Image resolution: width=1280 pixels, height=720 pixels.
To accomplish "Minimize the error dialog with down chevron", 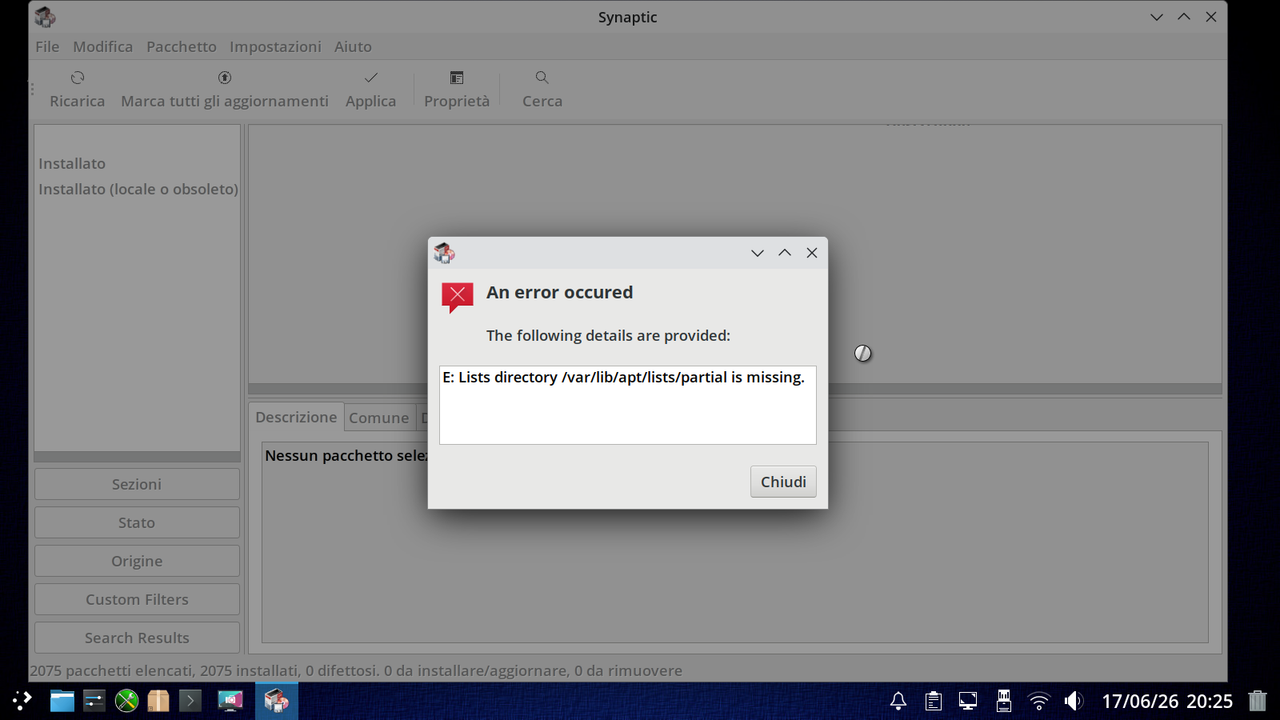I will (x=758, y=253).
